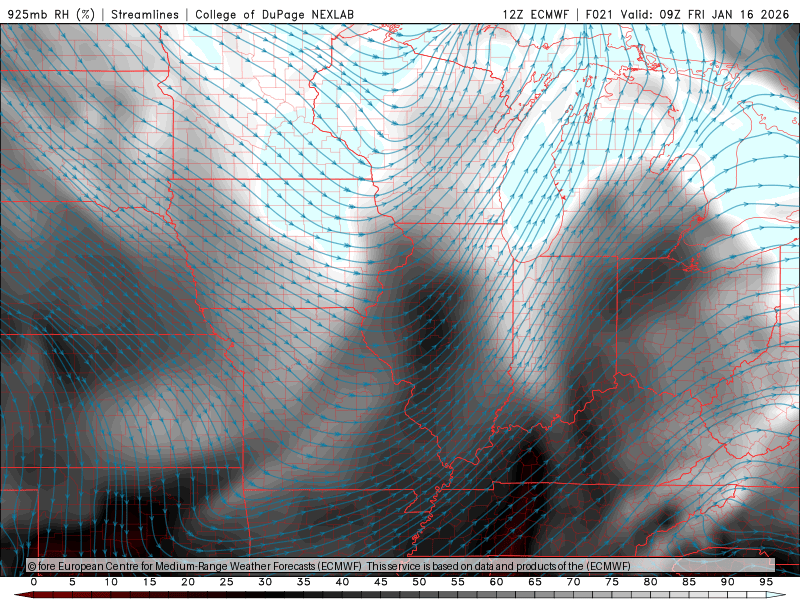The height and width of the screenshot is (600, 800).
Task: Click the "10" value on color scale
Action: (111, 582)
